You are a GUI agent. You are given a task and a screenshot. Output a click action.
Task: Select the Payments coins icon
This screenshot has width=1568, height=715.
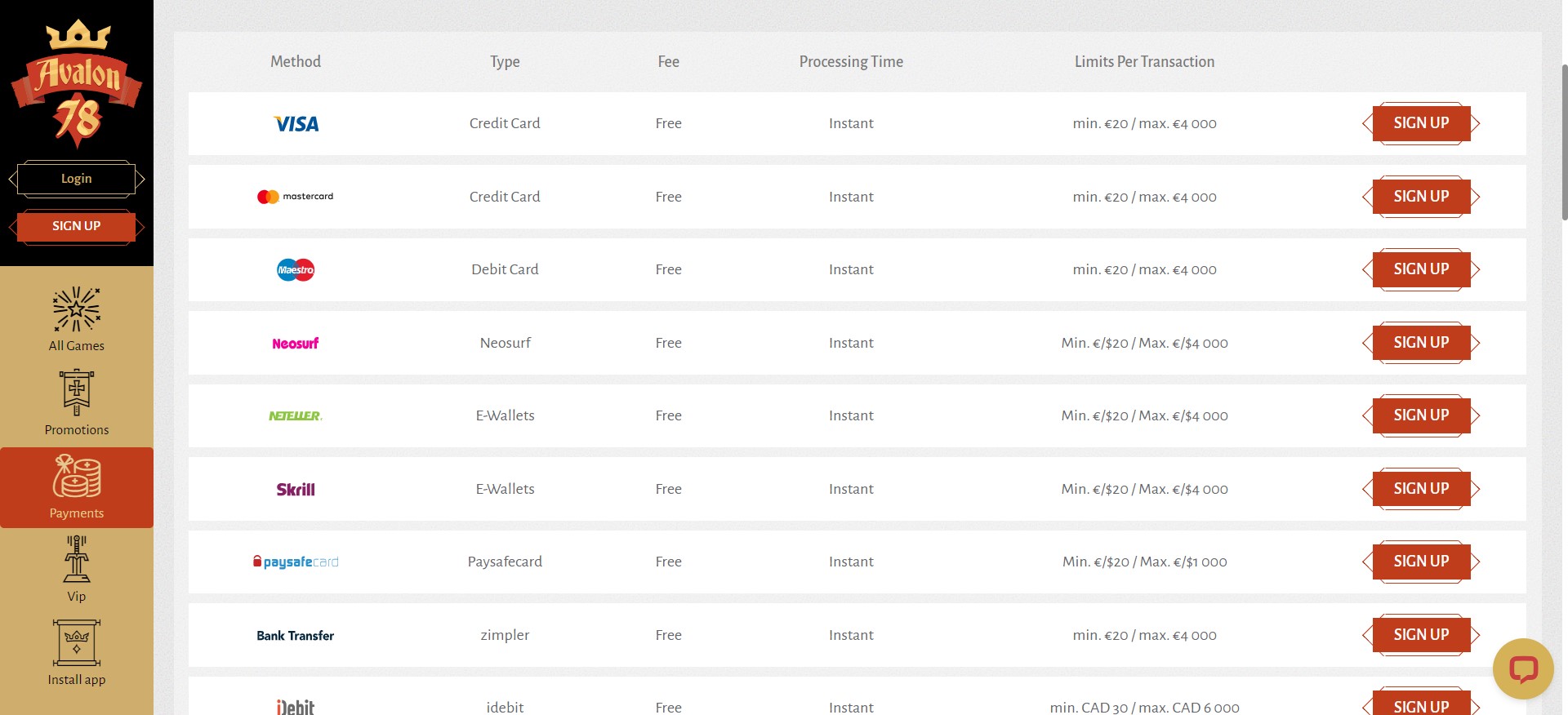(77, 477)
